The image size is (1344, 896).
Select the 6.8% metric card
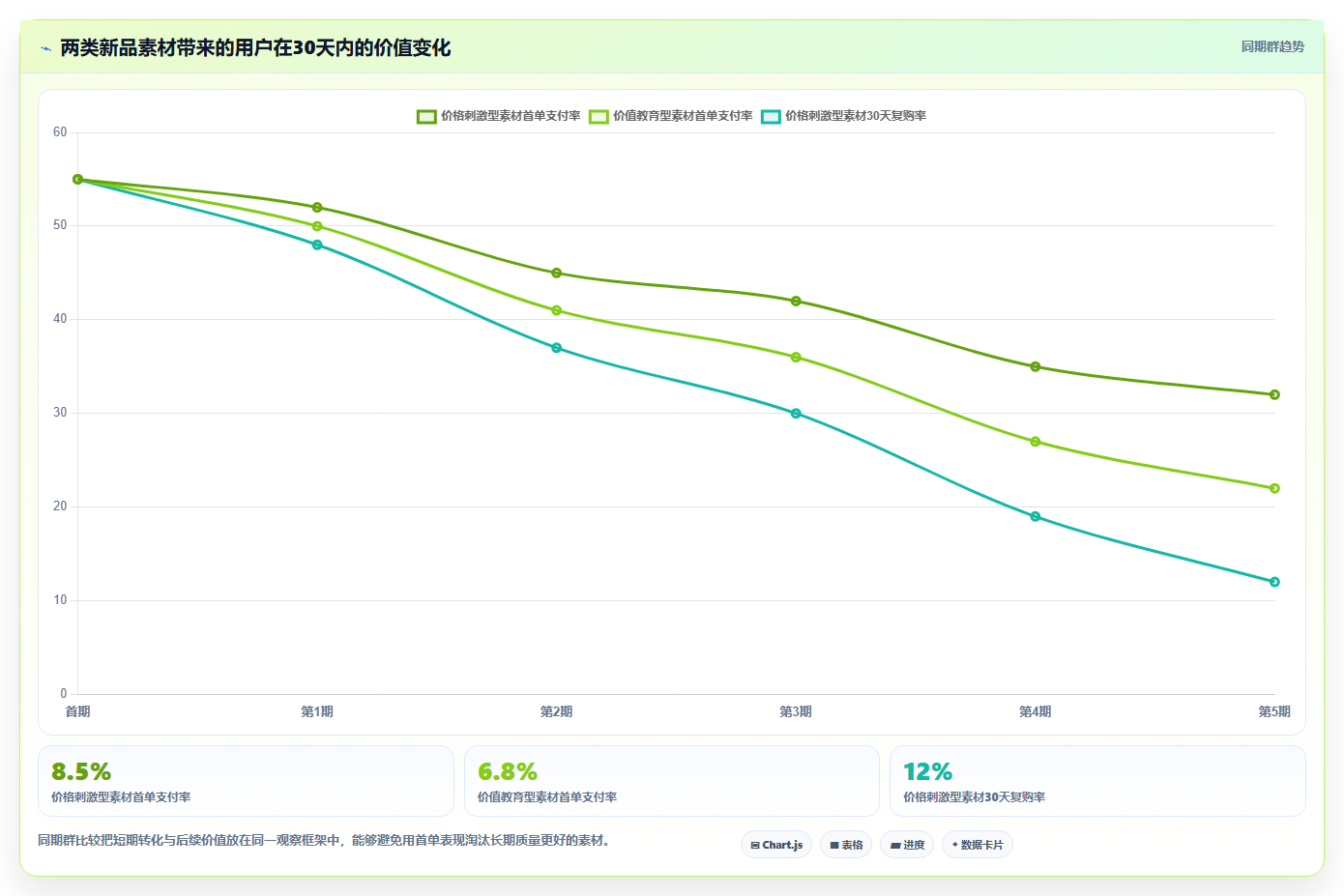pyautogui.click(x=672, y=781)
